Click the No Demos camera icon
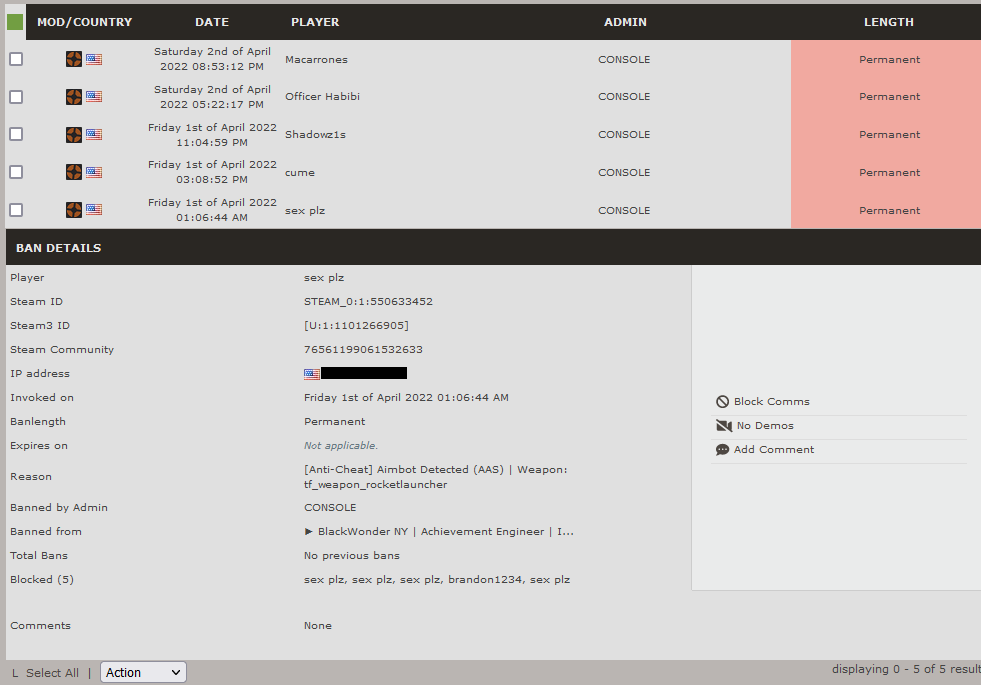Image resolution: width=981 pixels, height=685 pixels. pos(724,425)
